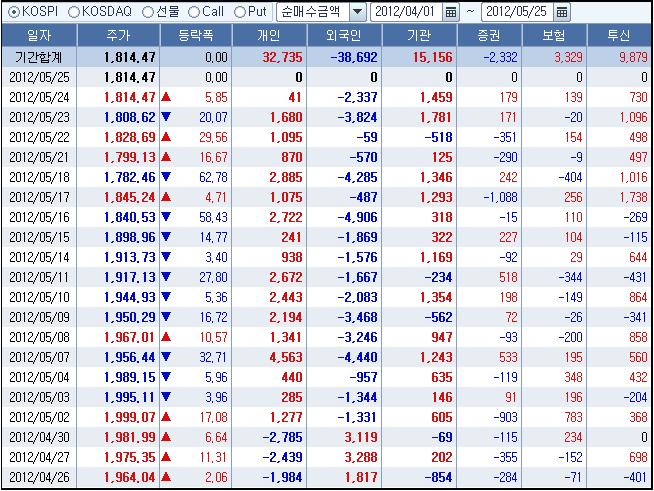Open calendar for end date 2012/05/25
Viewport: 654px width, 491px height.
pos(562,12)
